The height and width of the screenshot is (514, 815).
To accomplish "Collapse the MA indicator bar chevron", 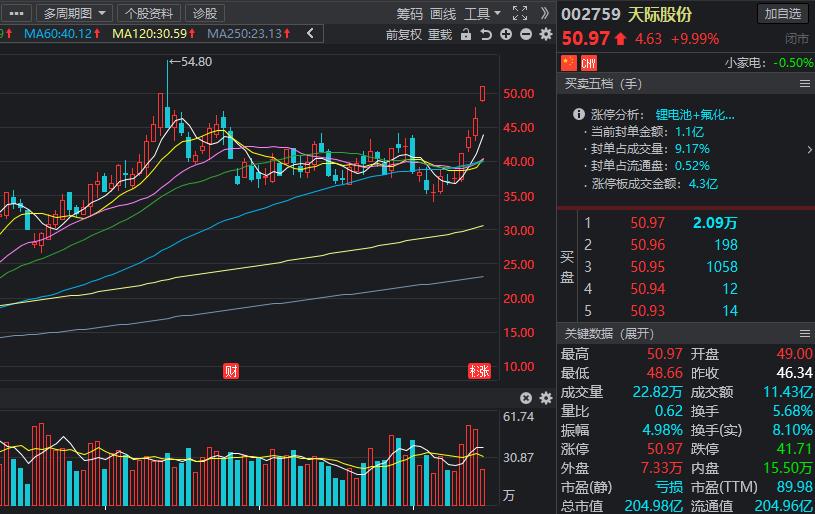I will coord(310,34).
